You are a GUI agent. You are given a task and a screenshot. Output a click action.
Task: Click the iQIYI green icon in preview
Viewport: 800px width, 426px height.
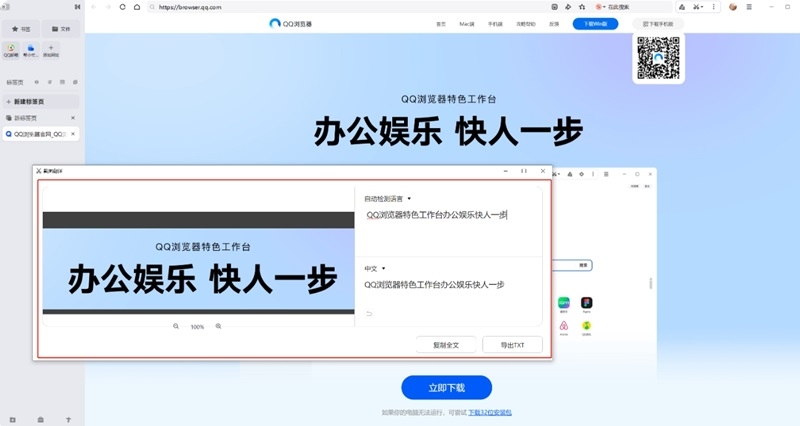564,303
